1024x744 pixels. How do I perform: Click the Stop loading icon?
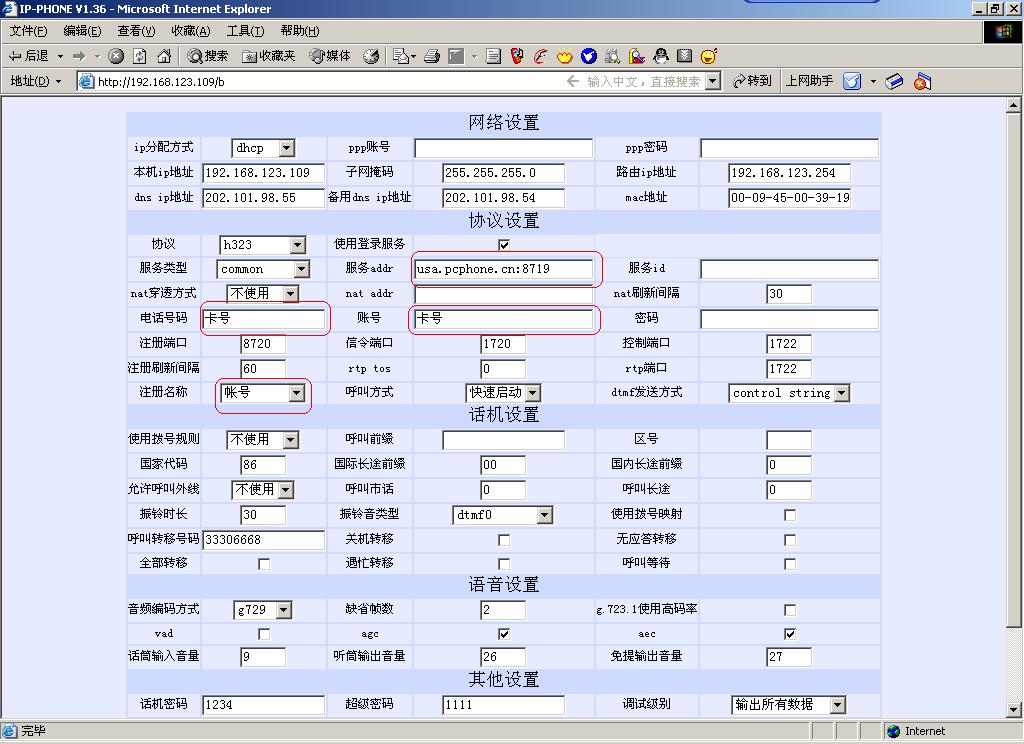click(116, 56)
